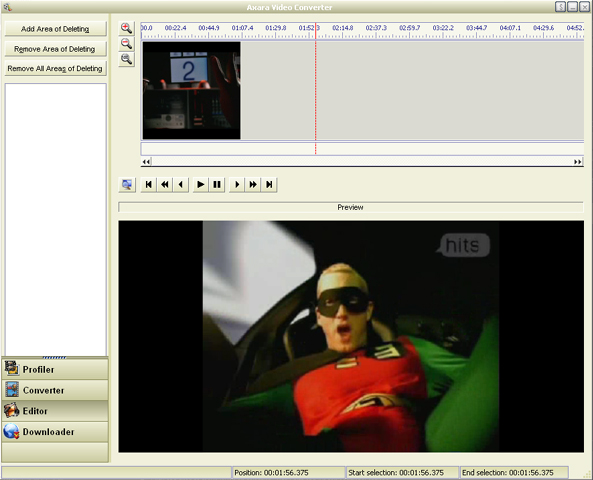Play the video
Screen dimensions: 593x480
[200, 185]
